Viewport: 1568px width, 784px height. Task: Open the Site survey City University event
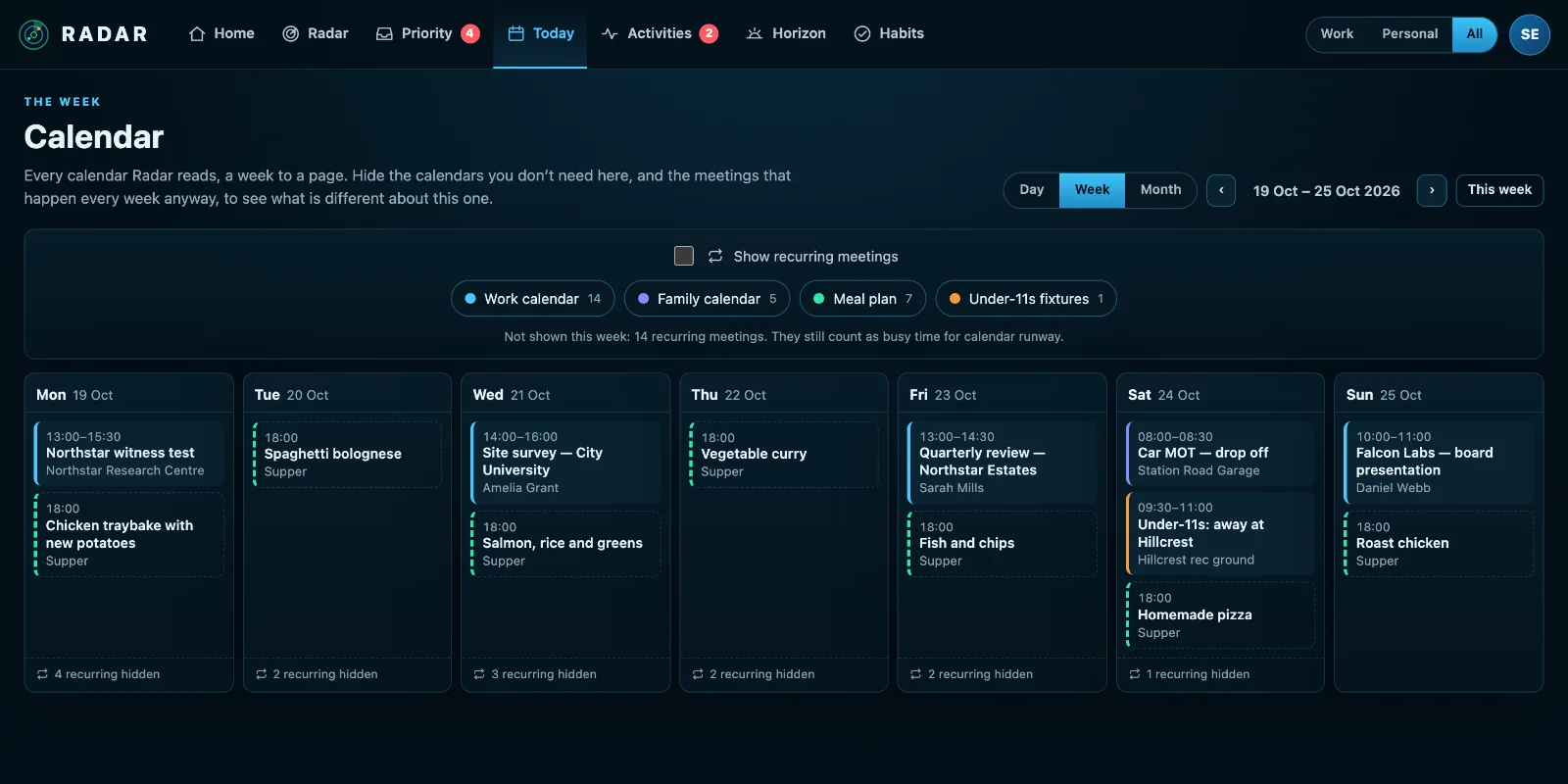click(565, 463)
